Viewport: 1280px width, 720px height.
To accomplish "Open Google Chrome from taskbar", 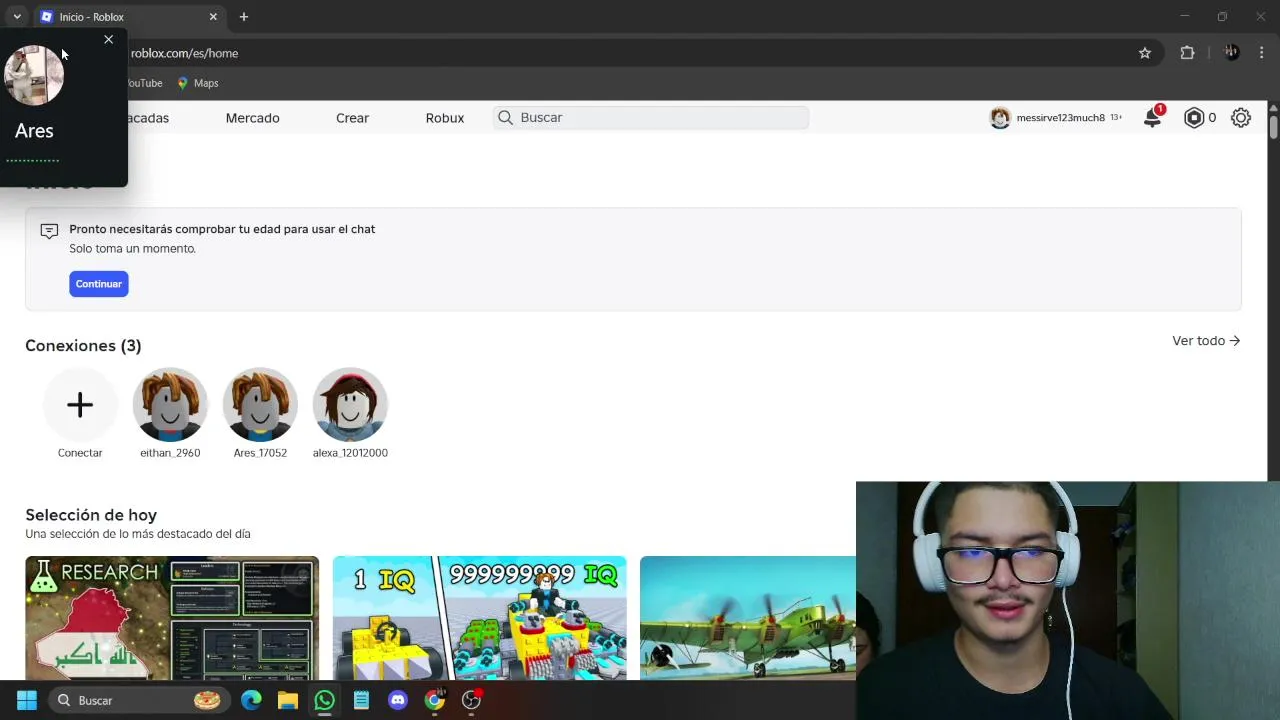I will [434, 700].
